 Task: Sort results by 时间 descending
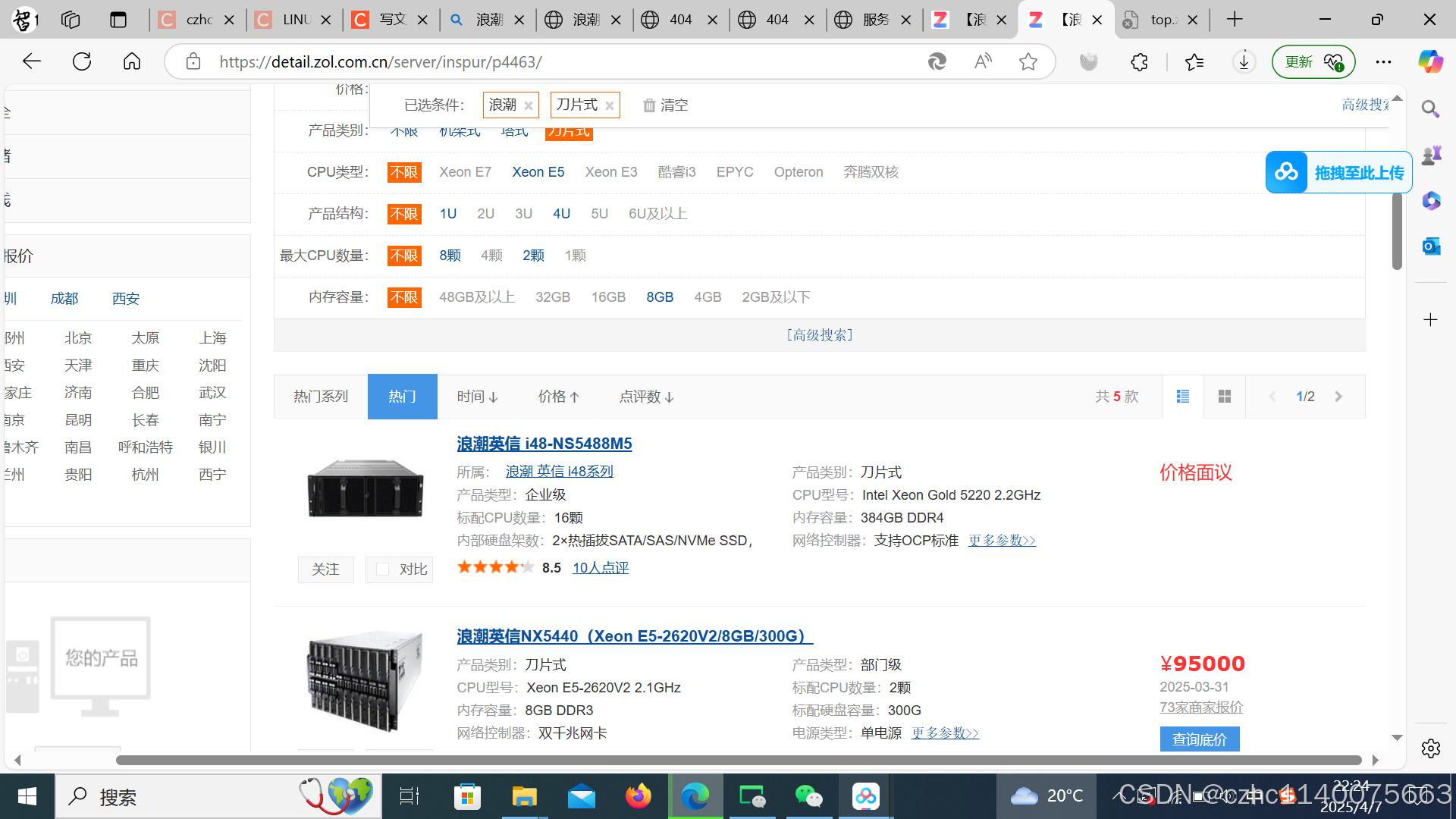pos(477,397)
